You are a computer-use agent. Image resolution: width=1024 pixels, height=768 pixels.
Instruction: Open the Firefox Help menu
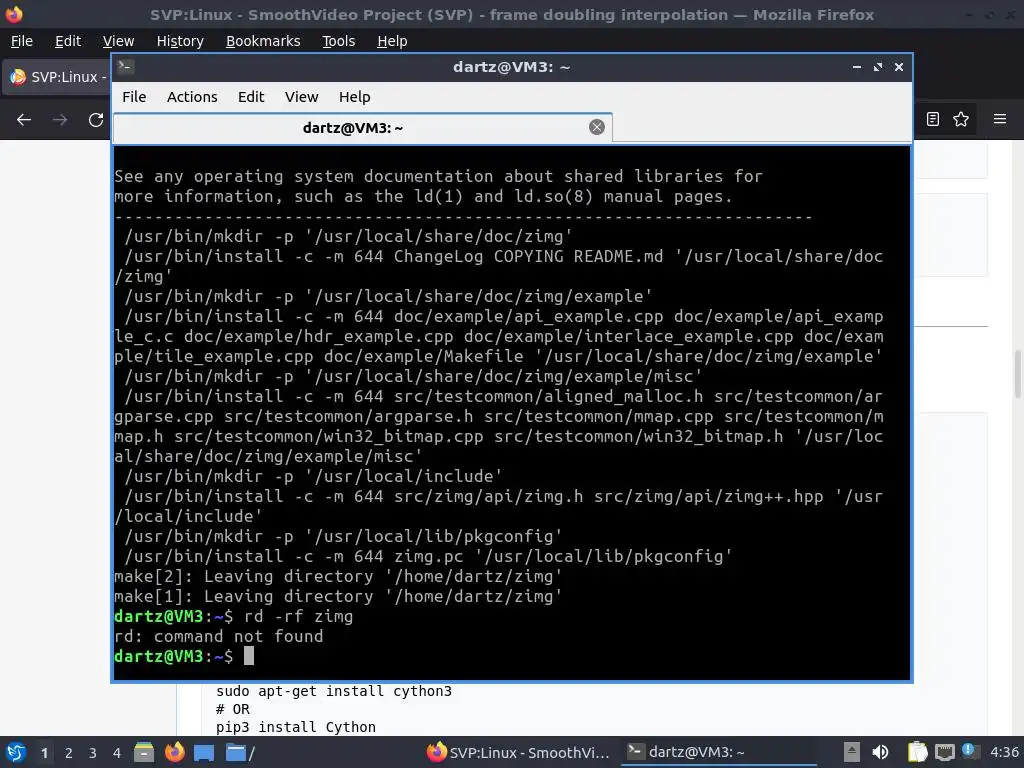(392, 41)
